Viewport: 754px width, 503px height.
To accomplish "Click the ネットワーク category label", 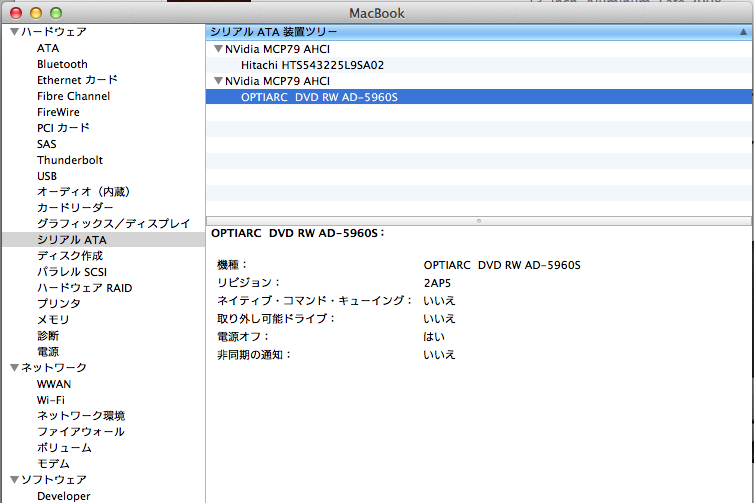I will 54,368.
